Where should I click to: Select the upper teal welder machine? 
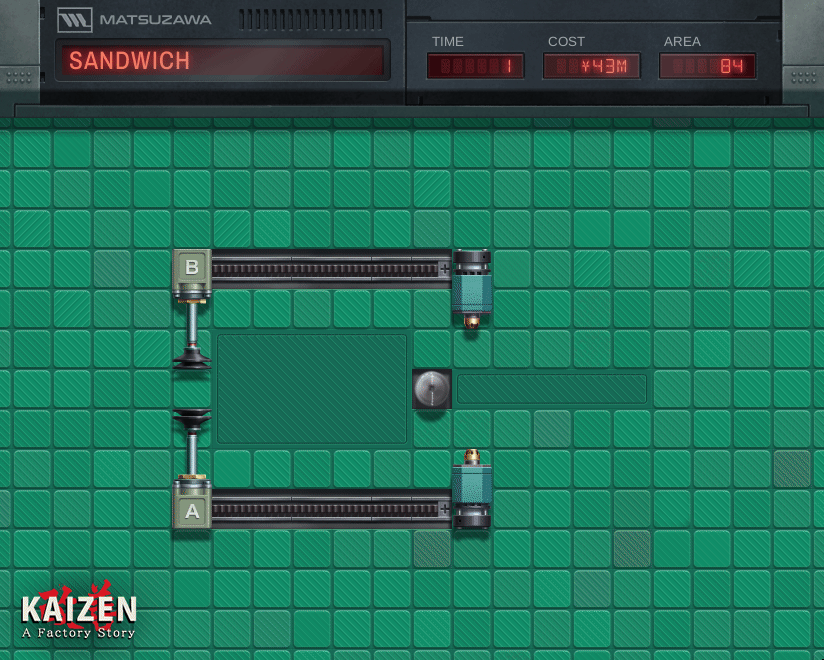(472, 289)
